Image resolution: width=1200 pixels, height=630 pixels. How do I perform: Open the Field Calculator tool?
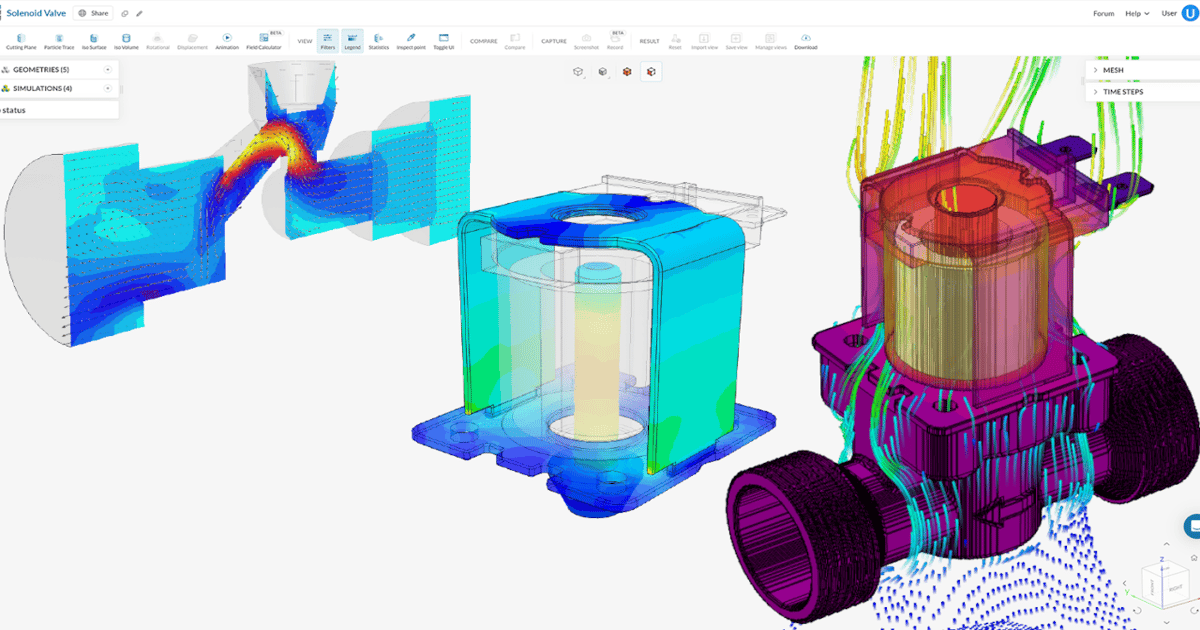264,41
